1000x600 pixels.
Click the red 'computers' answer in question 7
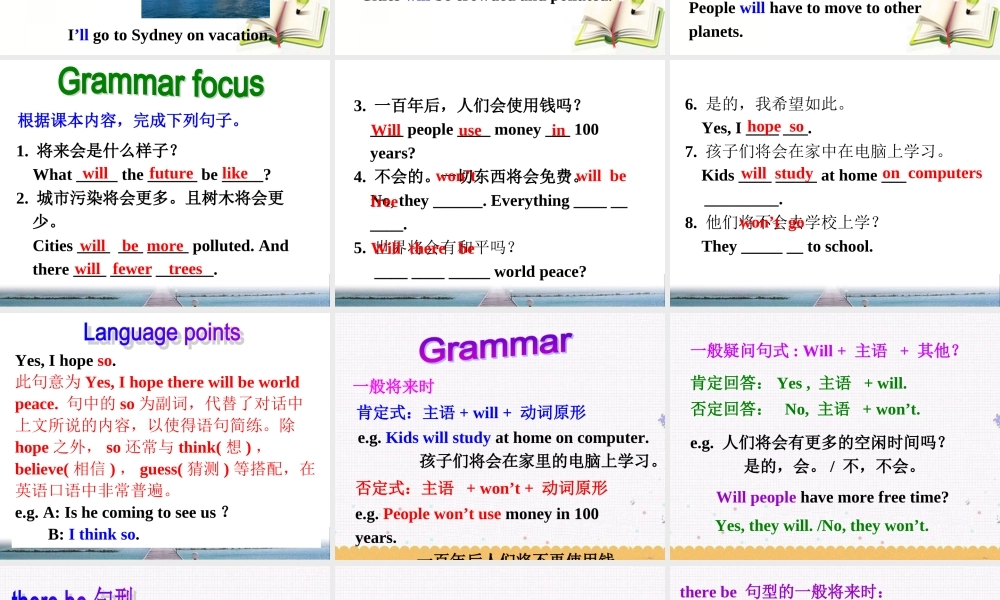[x=944, y=173]
